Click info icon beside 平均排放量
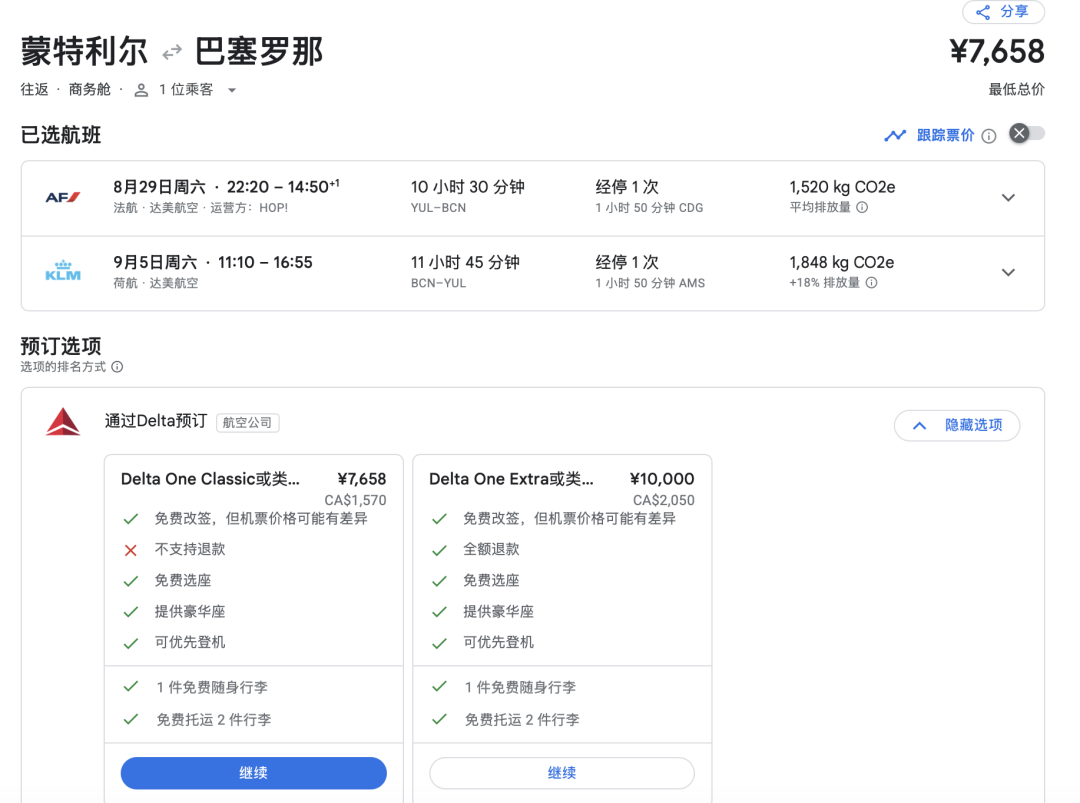This screenshot has width=1080, height=803. tap(862, 207)
